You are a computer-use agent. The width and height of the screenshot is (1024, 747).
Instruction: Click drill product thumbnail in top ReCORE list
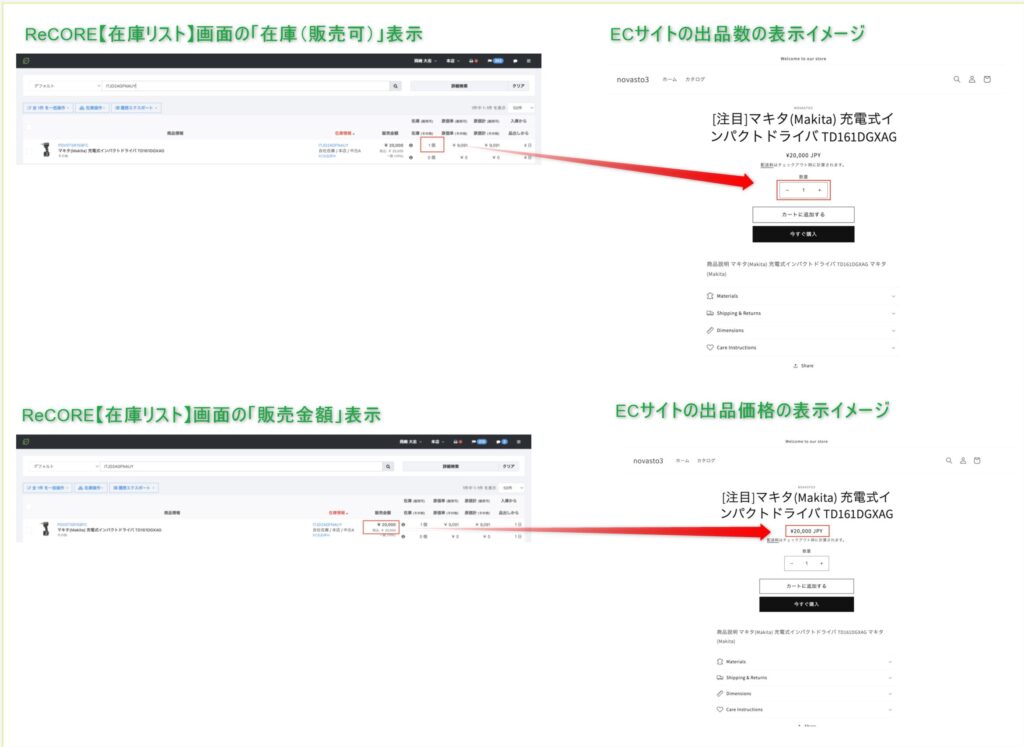tap(44, 150)
